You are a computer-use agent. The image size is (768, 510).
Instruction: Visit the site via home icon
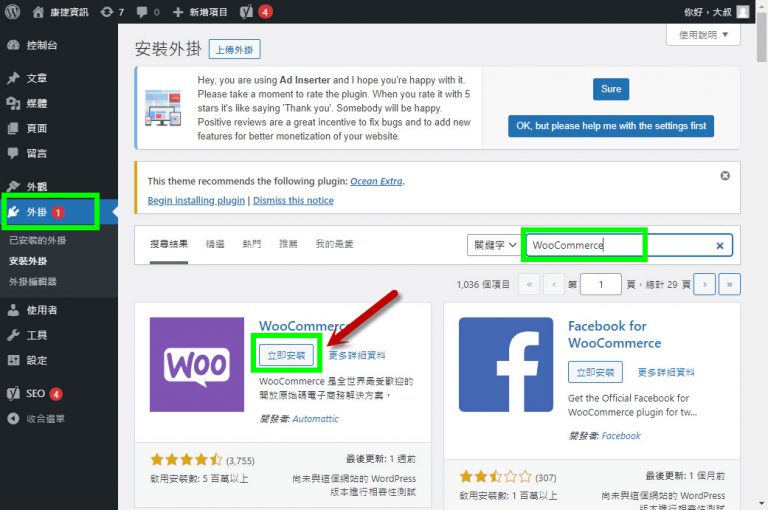[38, 12]
